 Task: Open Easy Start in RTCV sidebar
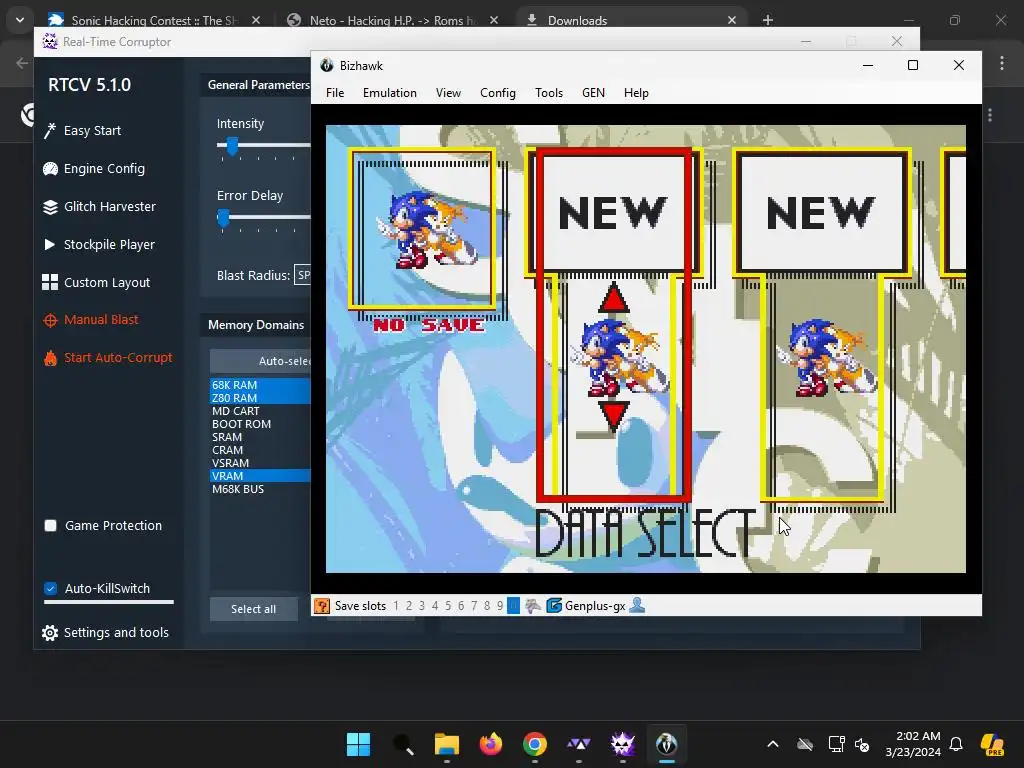coord(82,131)
